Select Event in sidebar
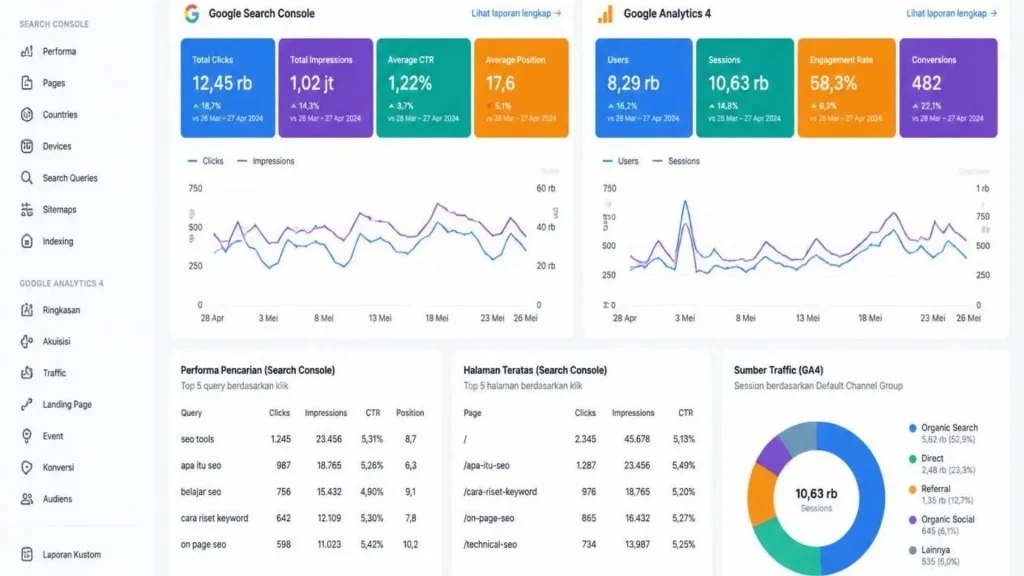This screenshot has height=576, width=1024. (x=53, y=436)
